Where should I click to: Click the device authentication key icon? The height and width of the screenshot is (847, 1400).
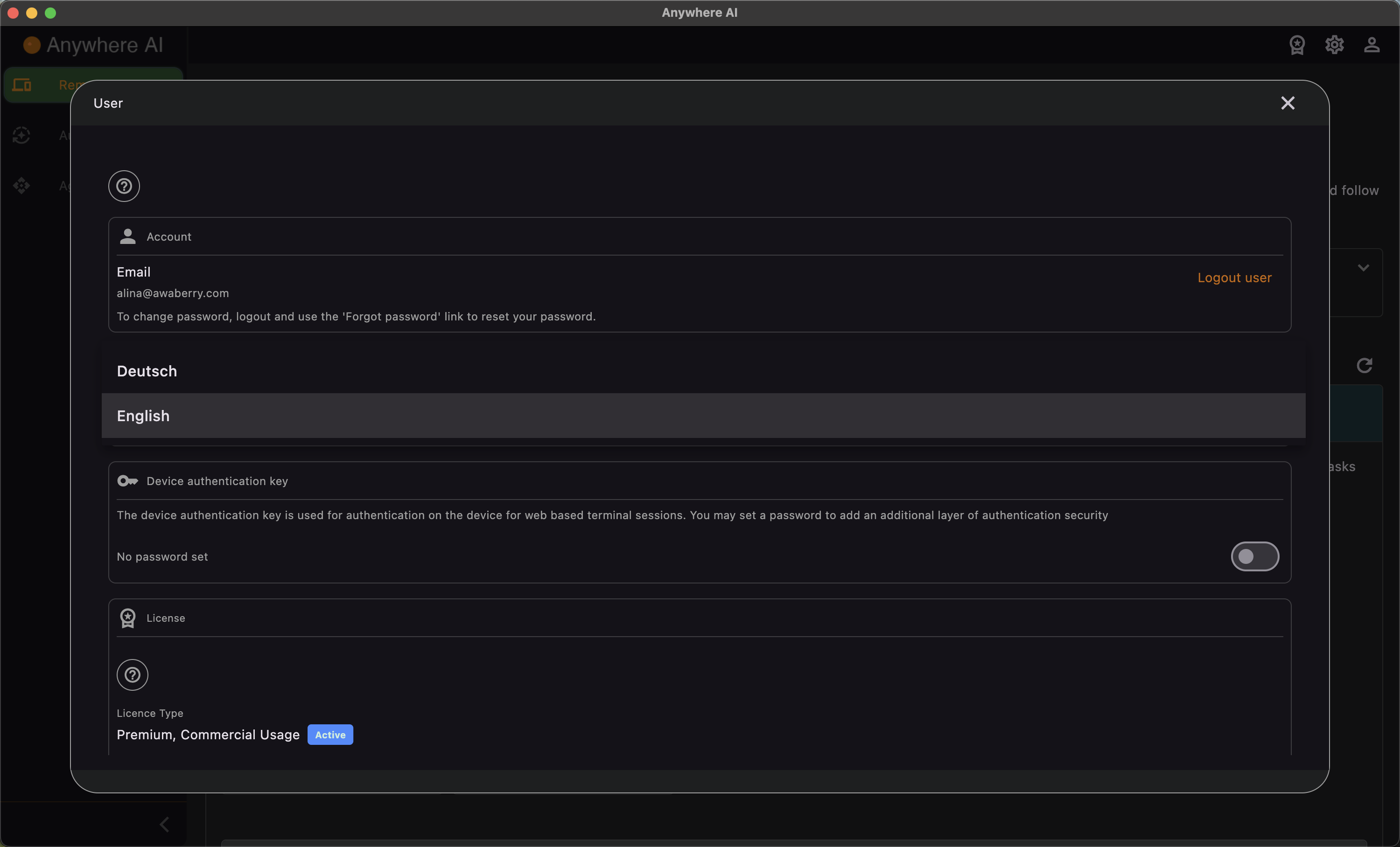coord(128,481)
